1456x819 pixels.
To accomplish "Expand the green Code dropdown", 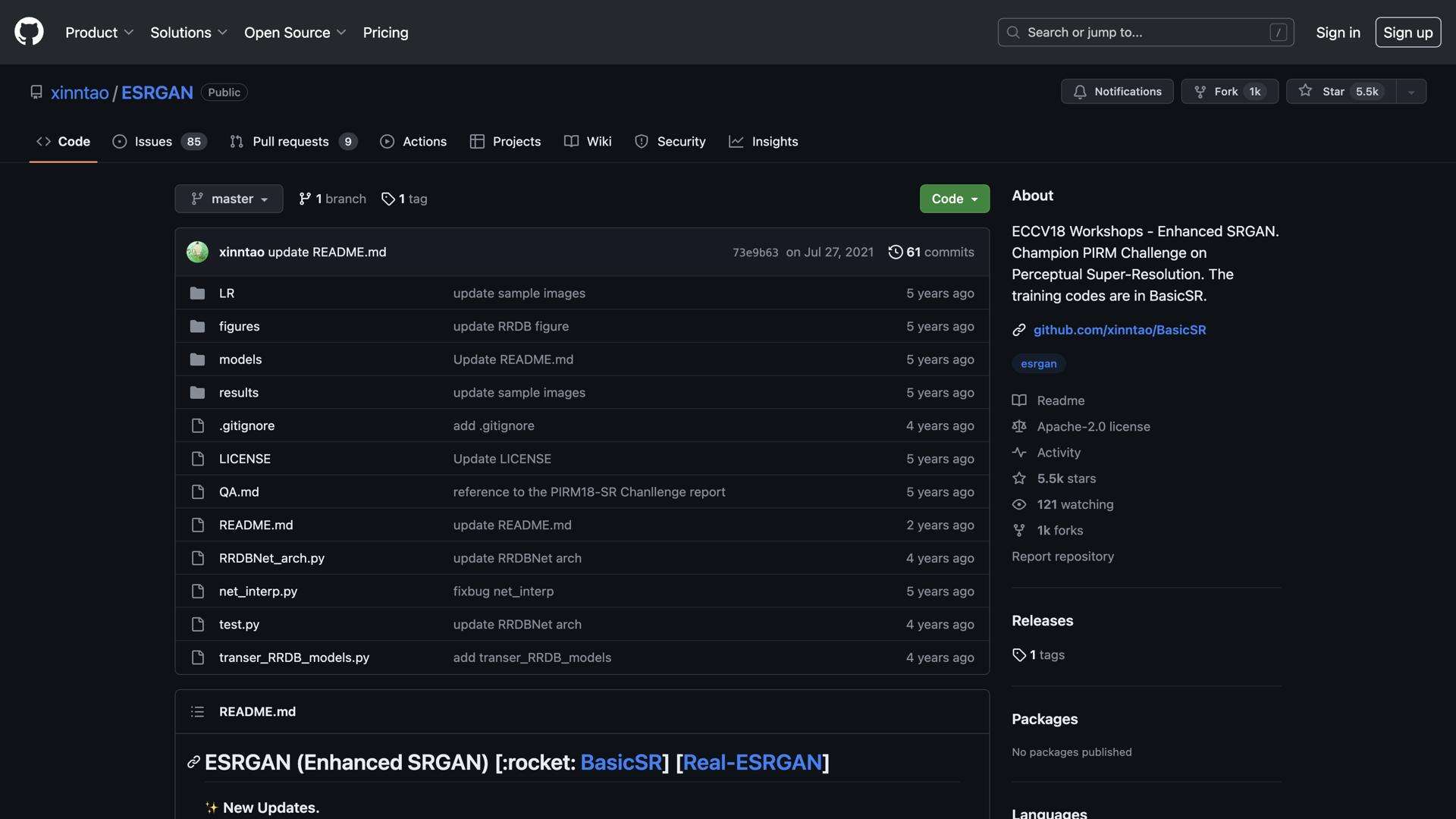I will 954,199.
